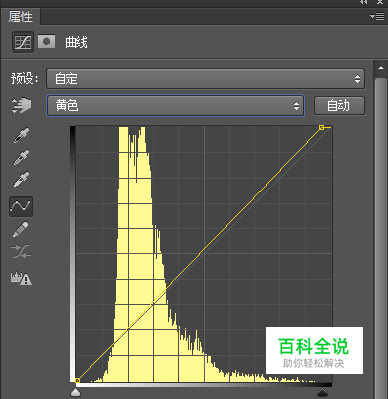Select the pencil draw-curve tool
This screenshot has width=388, height=399.
coord(21,229)
